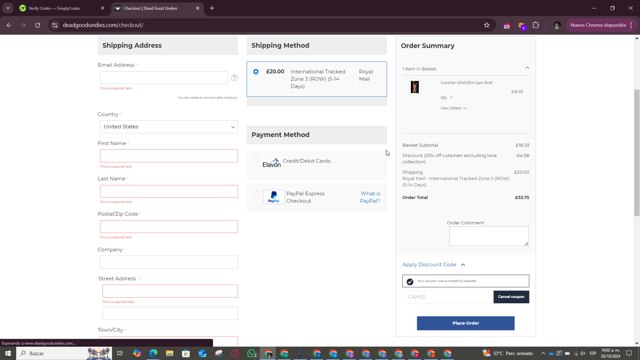640x360 pixels.
Task: Open Microsoft Edge from the taskbar
Action: pyautogui.click(x=153, y=353)
